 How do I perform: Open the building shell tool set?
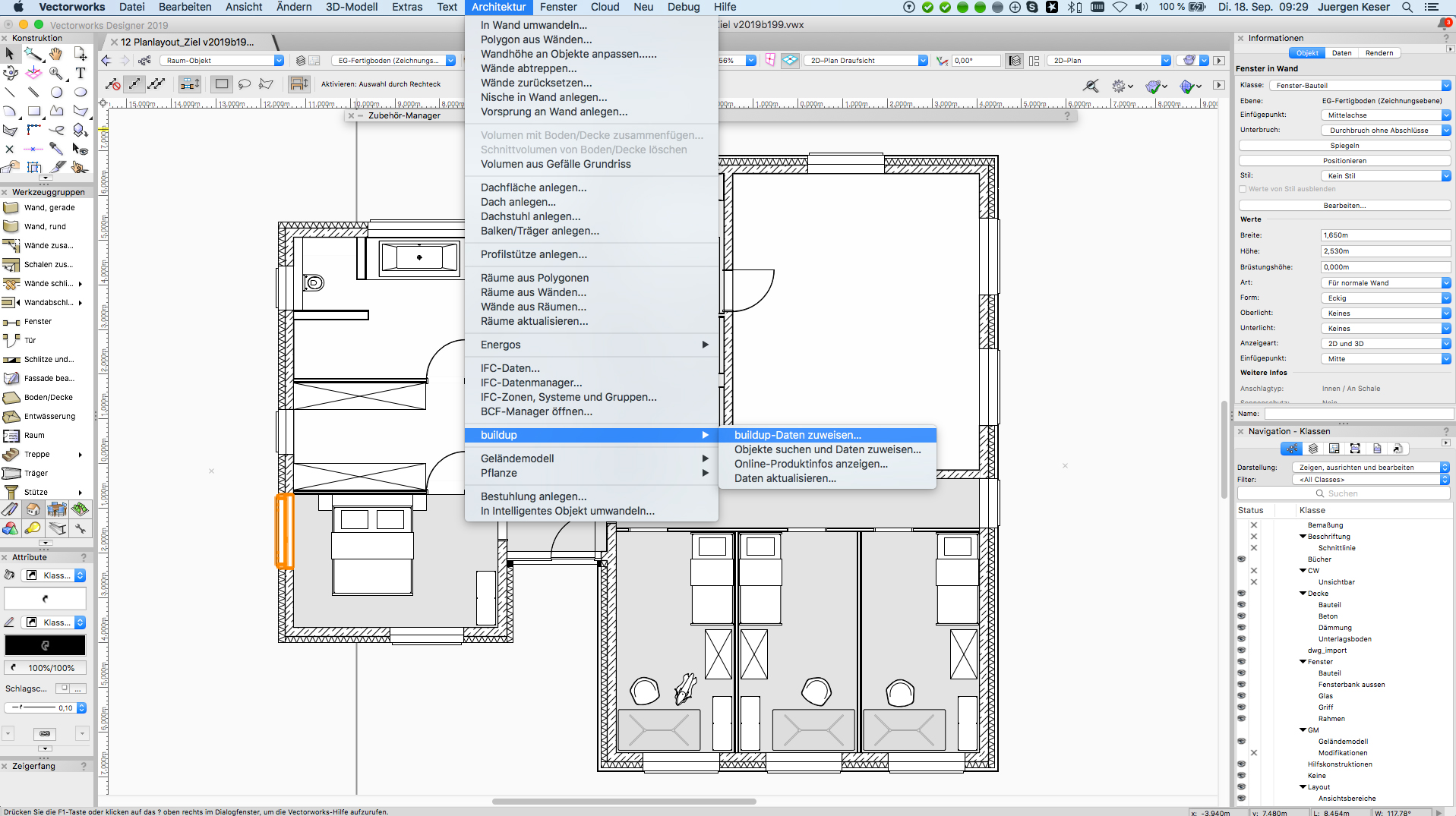33,509
